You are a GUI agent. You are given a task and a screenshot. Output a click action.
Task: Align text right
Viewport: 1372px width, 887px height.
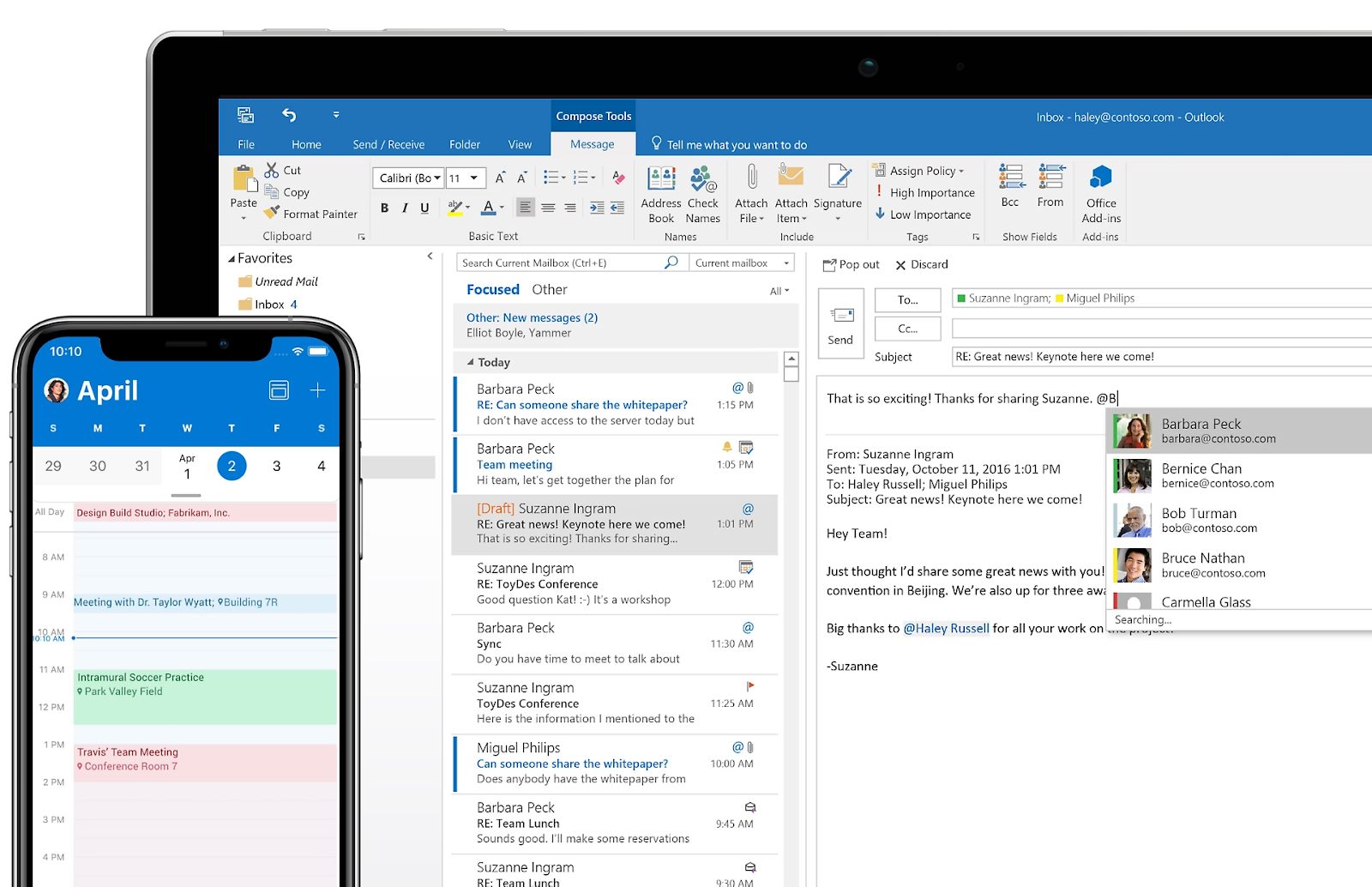[x=569, y=208]
